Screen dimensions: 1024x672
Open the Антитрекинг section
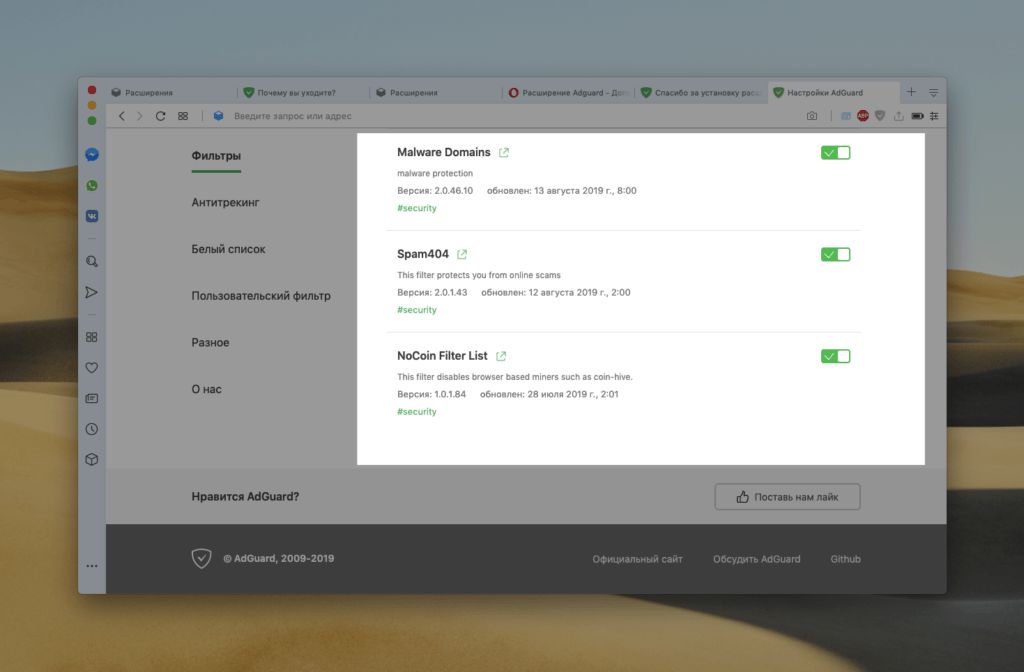pos(225,202)
